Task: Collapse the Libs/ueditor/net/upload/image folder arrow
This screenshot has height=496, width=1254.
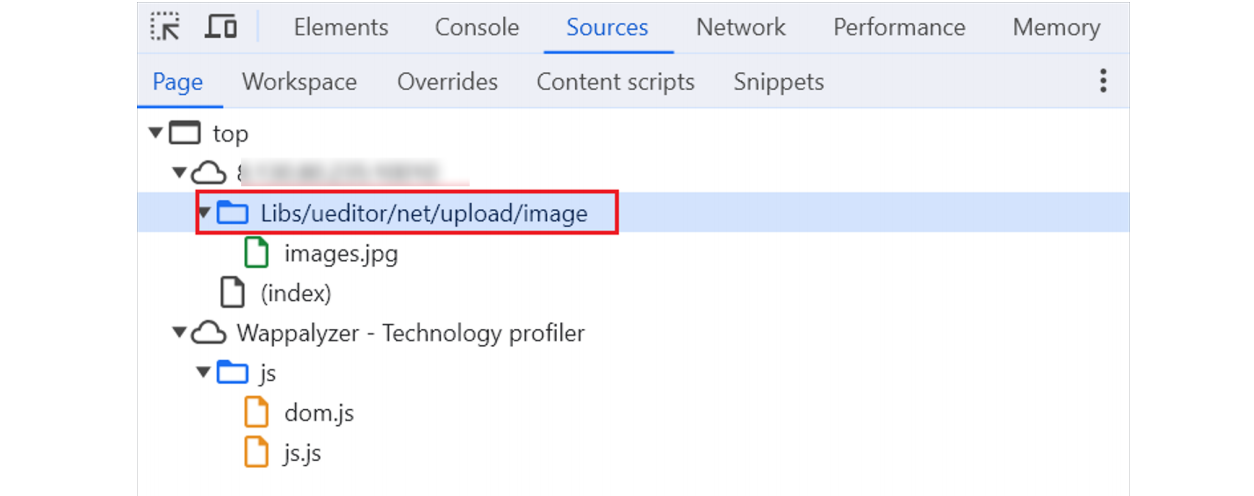Action: tap(204, 213)
